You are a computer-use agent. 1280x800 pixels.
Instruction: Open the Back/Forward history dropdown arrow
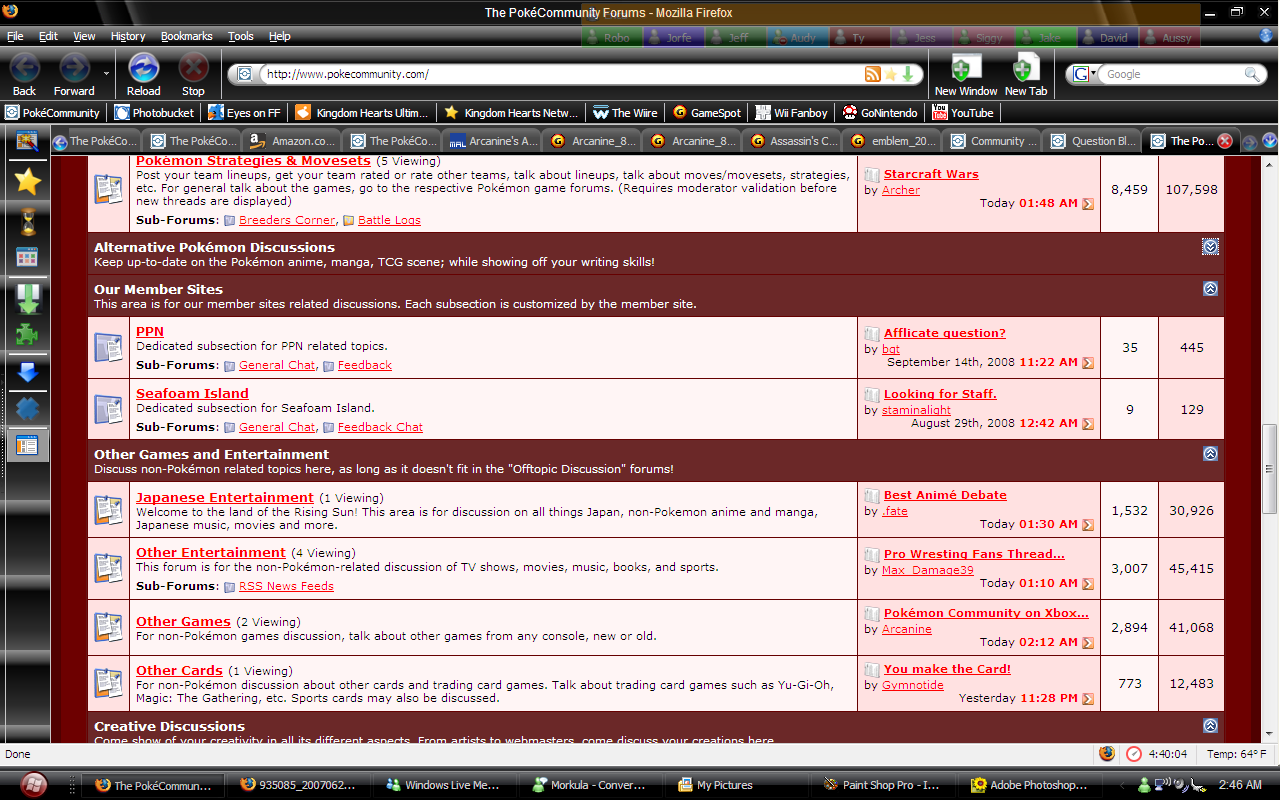tap(106, 73)
